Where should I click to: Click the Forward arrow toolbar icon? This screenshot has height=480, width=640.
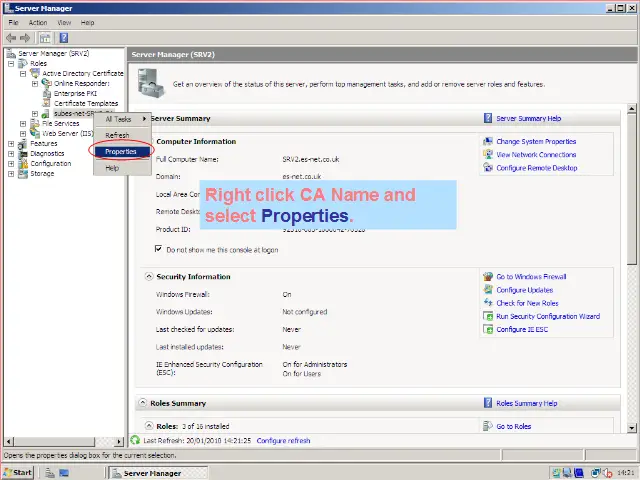[25, 38]
